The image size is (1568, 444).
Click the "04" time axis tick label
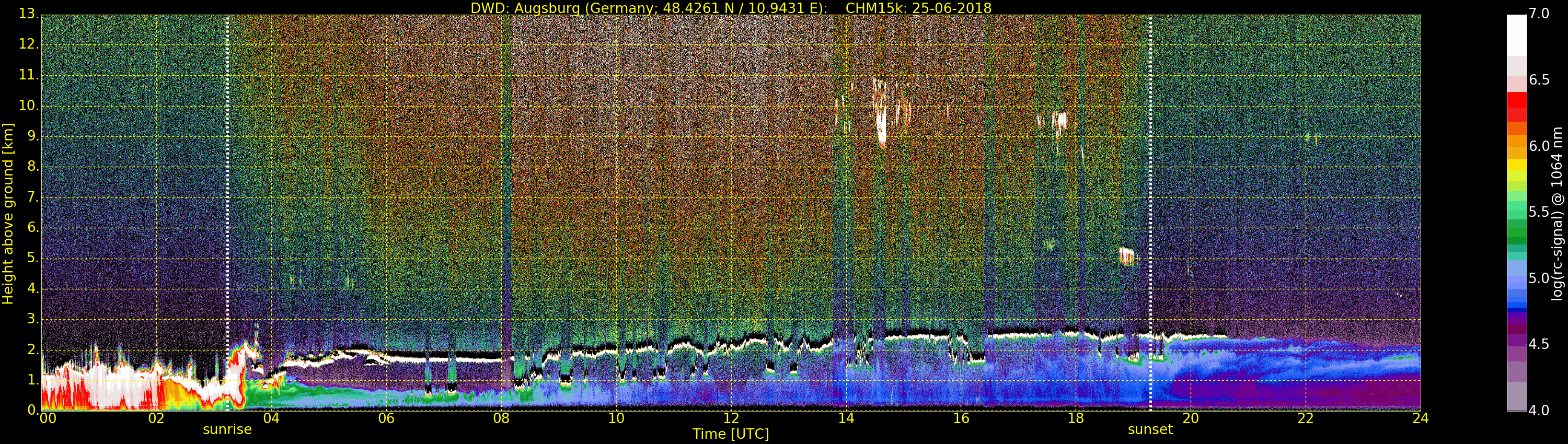271,418
